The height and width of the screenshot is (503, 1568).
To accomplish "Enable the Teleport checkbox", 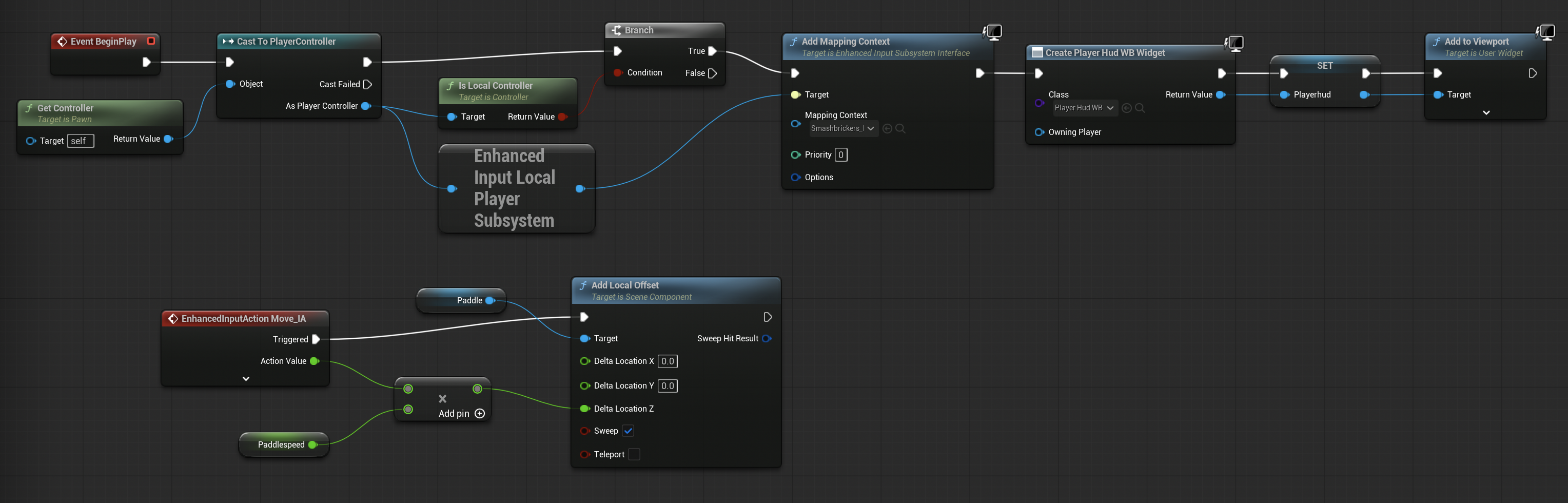I will coord(634,454).
